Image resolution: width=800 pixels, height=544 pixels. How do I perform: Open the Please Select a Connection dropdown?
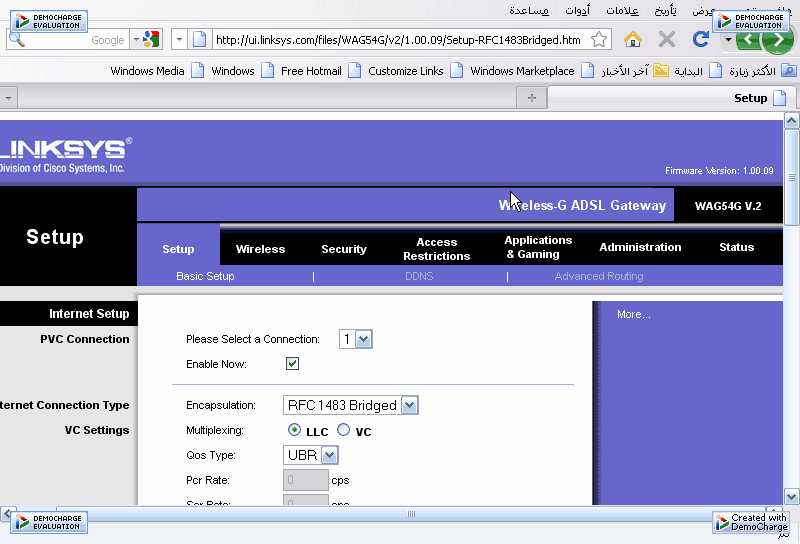coord(356,339)
